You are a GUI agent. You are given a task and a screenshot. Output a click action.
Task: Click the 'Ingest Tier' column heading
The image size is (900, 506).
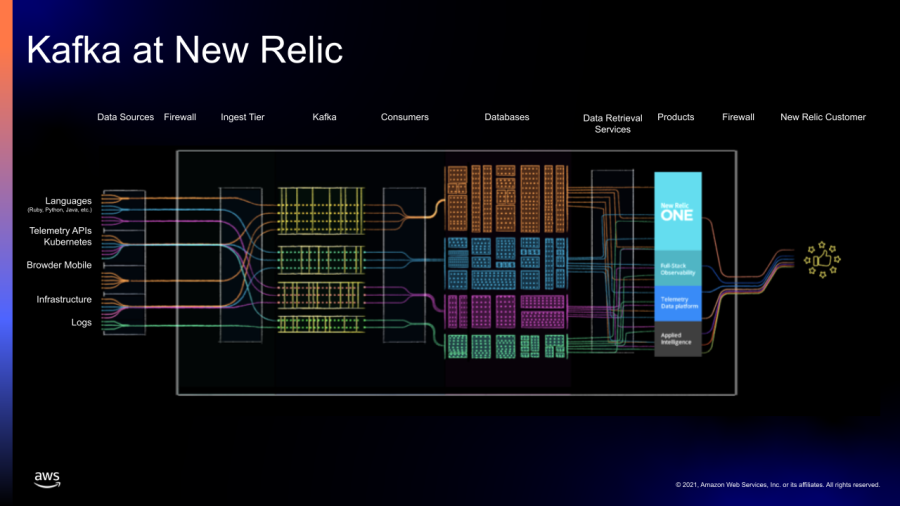(x=242, y=117)
